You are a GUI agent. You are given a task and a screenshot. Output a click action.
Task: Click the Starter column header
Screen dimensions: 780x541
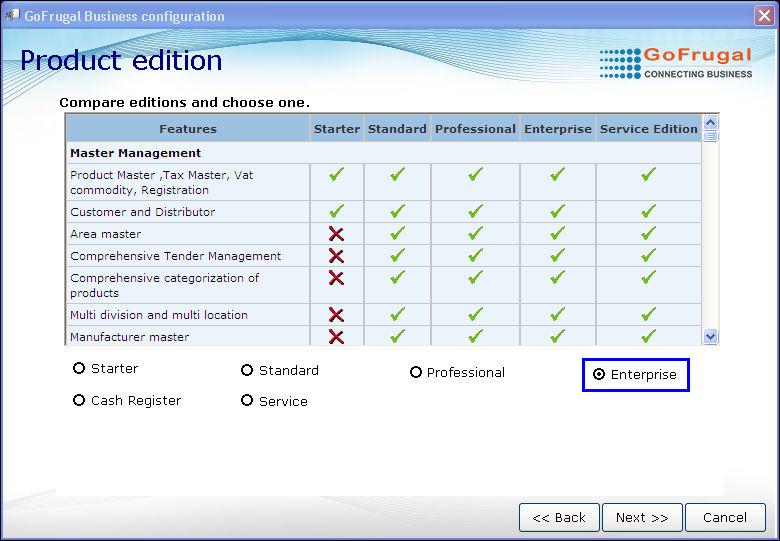pyautogui.click(x=337, y=129)
